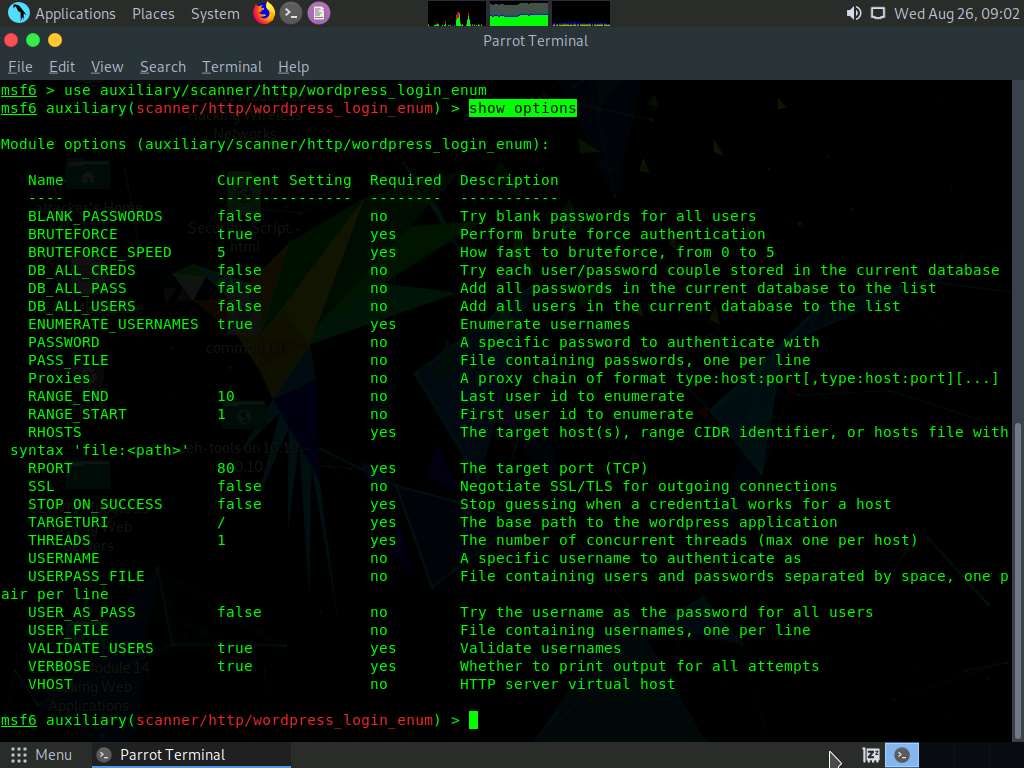This screenshot has height=768, width=1024.
Task: Click the volume icon in the system tray
Action: tap(852, 13)
